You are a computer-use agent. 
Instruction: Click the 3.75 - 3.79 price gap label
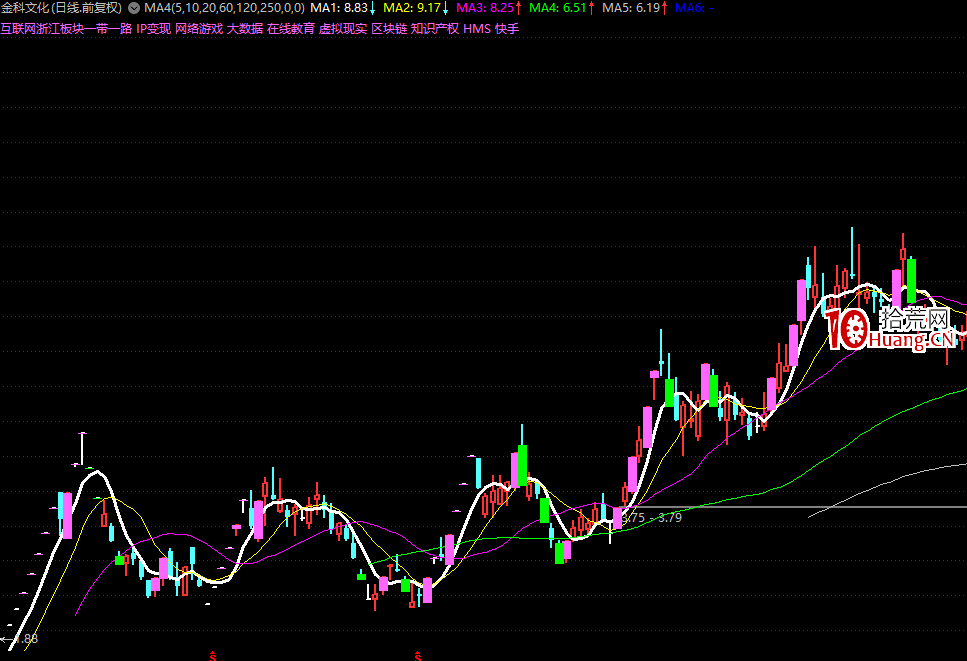652,518
